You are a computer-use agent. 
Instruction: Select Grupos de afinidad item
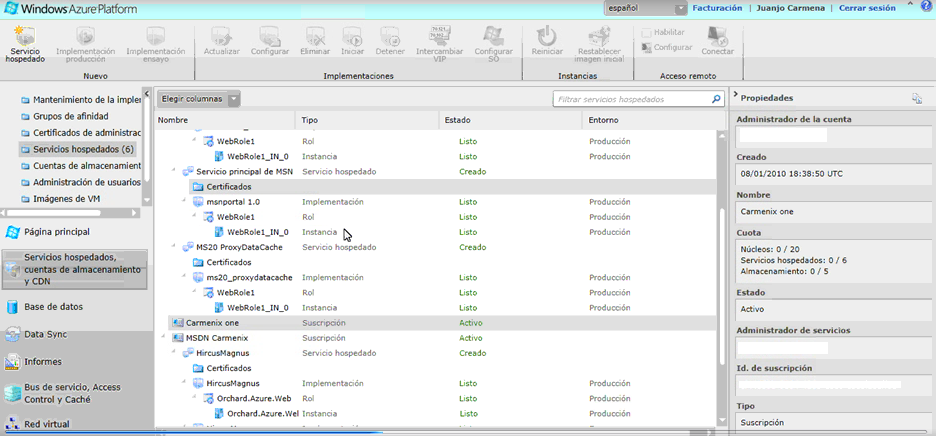click(x=65, y=116)
